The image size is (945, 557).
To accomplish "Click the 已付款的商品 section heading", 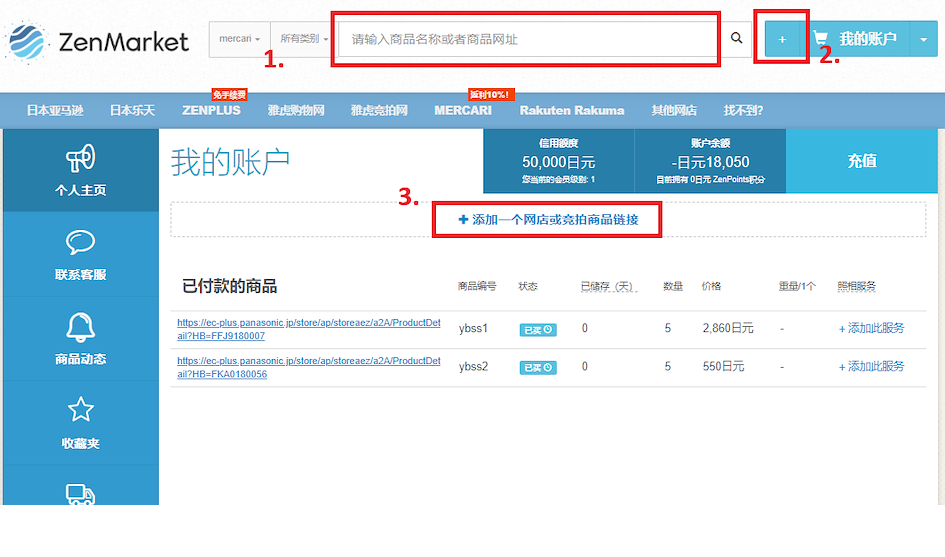I will (x=230, y=286).
